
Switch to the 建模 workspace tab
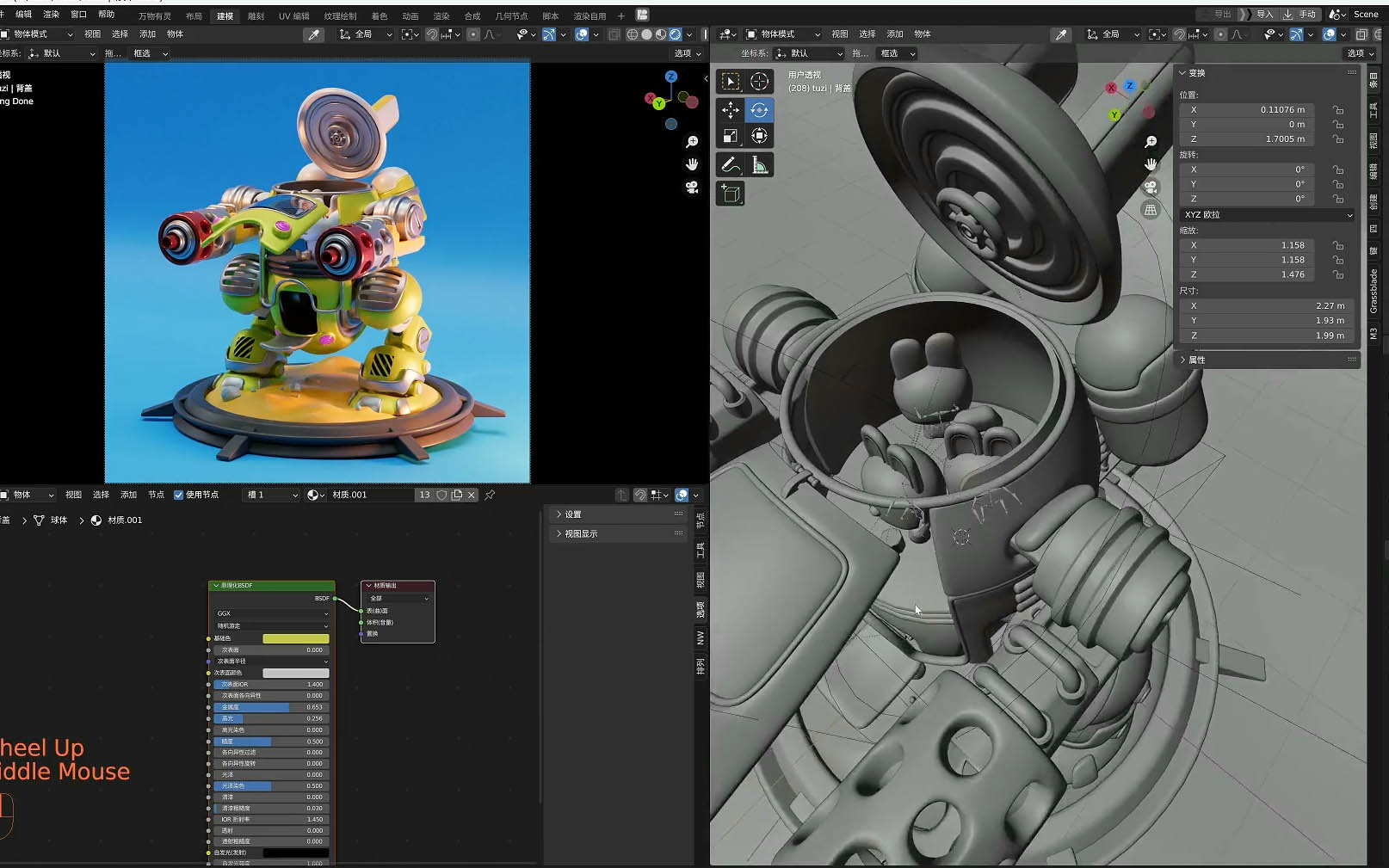pos(225,16)
